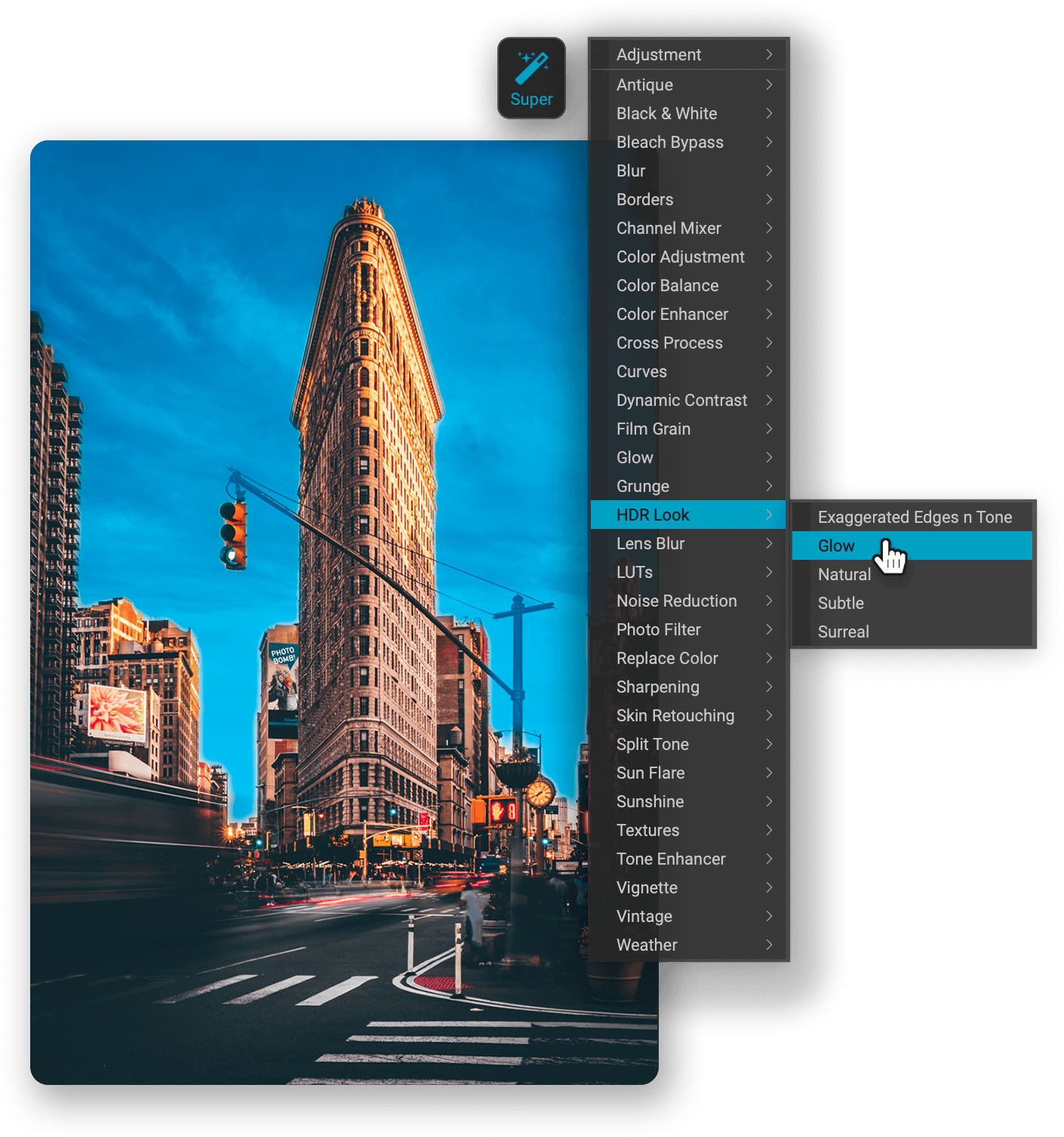Select the Film Grain filter

(653, 429)
